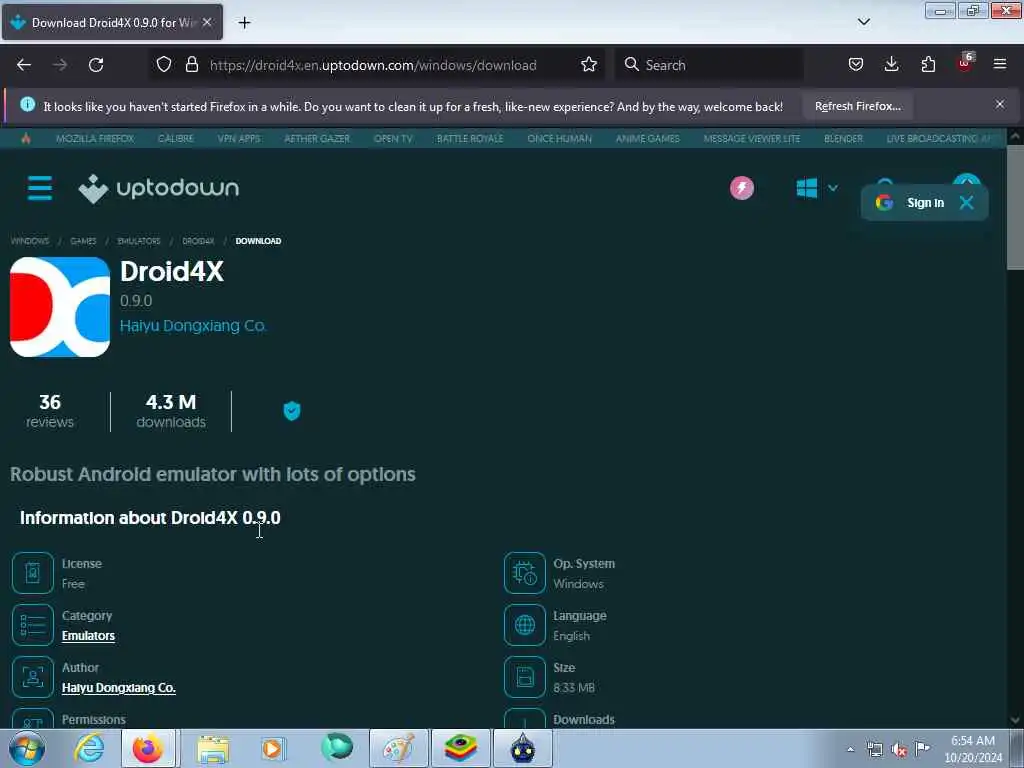Show hidden system tray icons
The width and height of the screenshot is (1024, 768).
pyautogui.click(x=850, y=749)
